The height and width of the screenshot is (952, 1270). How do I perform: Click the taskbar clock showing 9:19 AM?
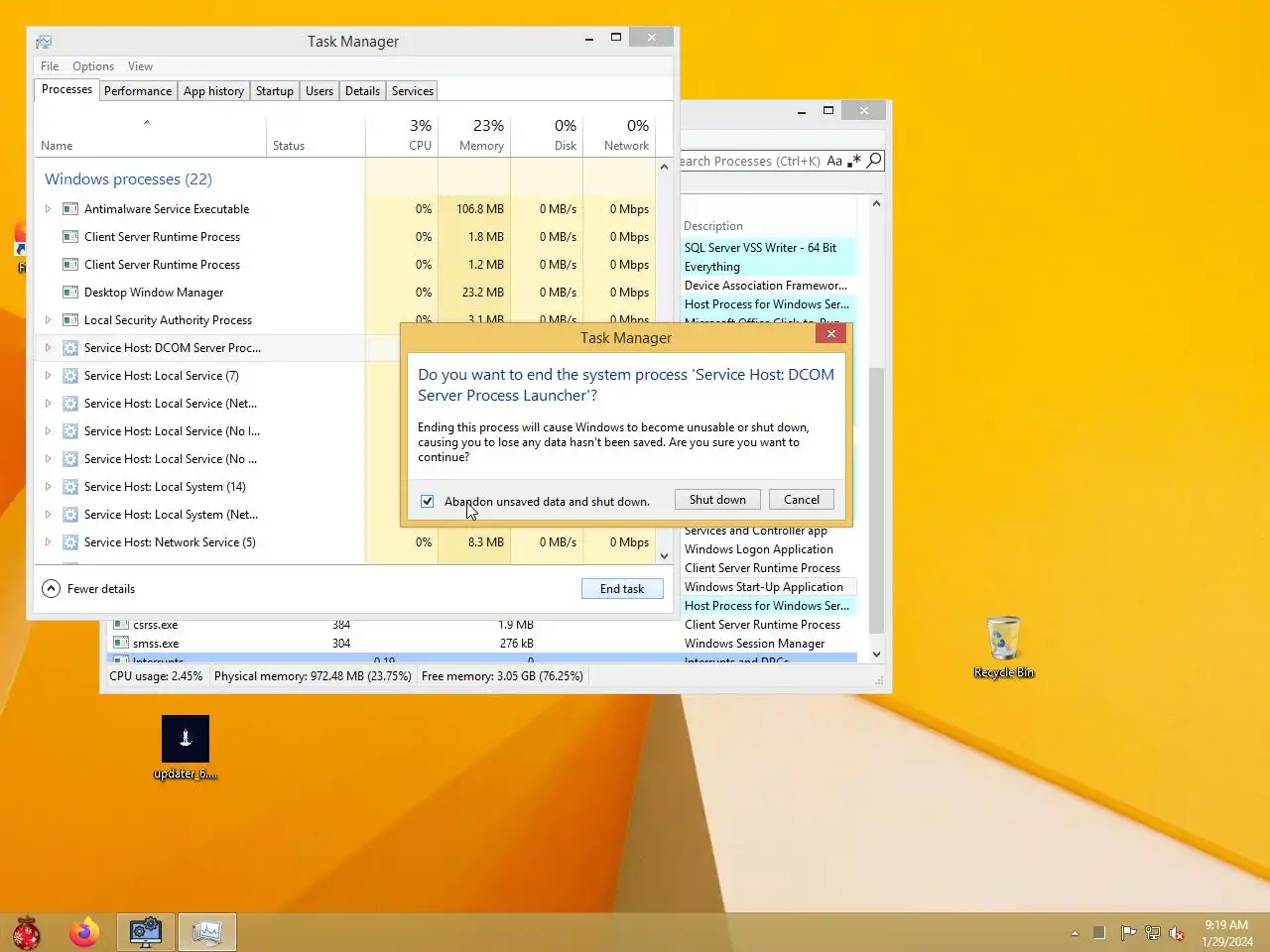click(1227, 933)
